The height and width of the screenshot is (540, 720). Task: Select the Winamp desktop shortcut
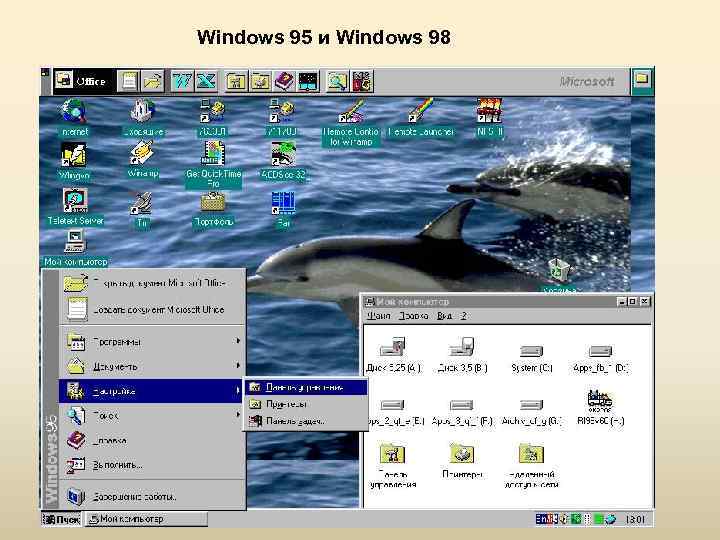click(x=143, y=159)
